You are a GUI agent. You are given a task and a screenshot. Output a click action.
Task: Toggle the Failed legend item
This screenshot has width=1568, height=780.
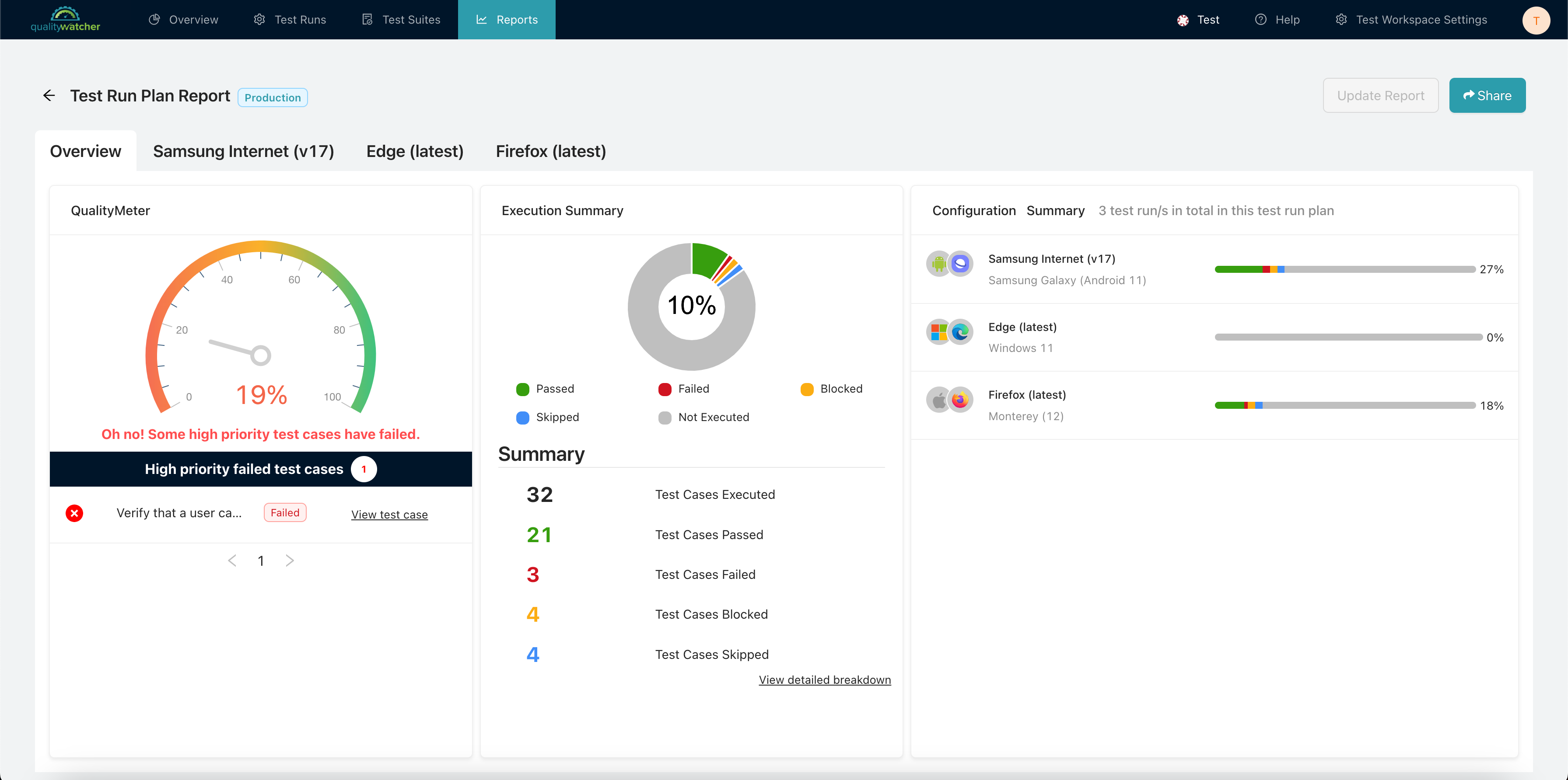pyautogui.click(x=683, y=389)
